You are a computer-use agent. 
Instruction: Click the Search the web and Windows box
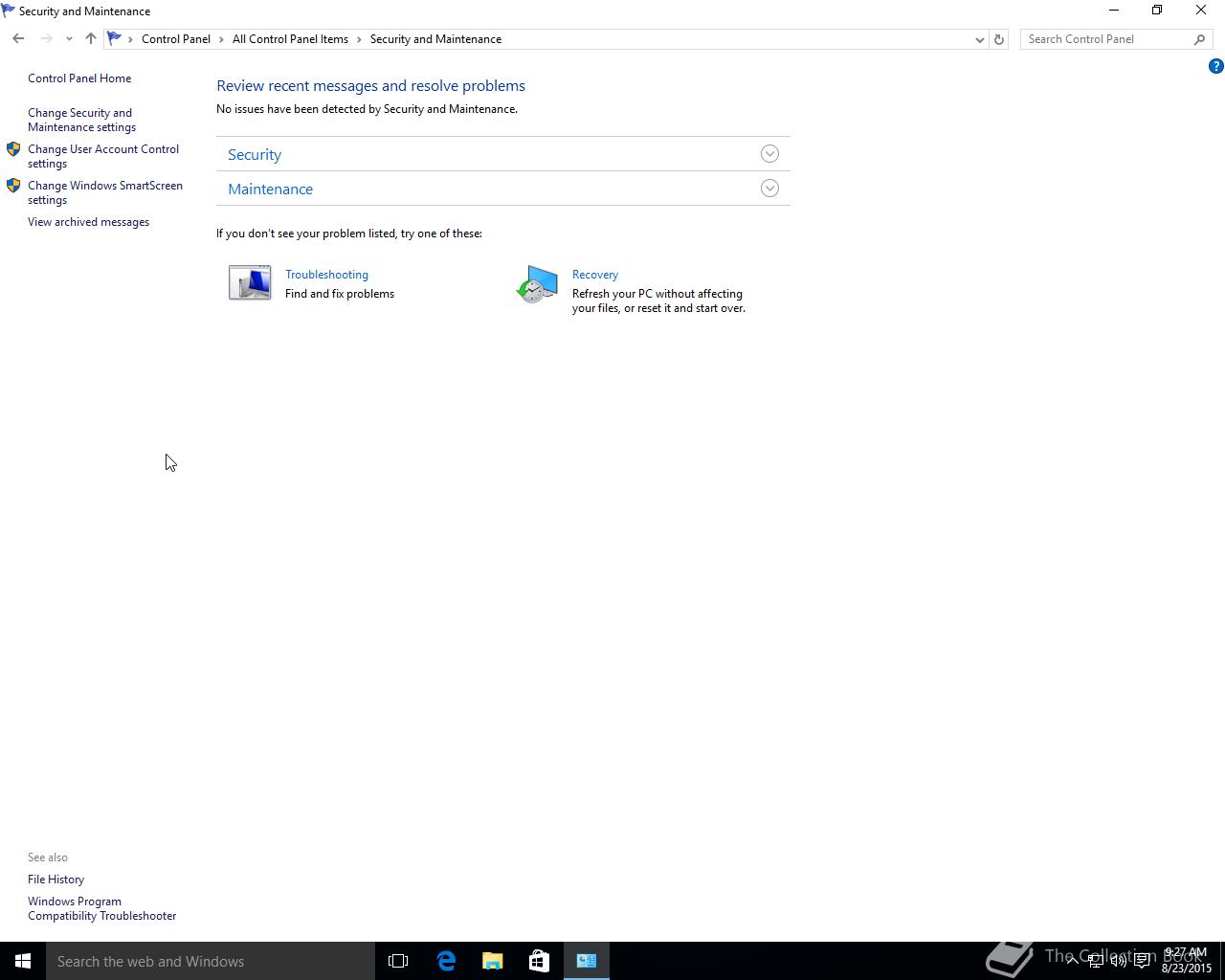point(211,961)
